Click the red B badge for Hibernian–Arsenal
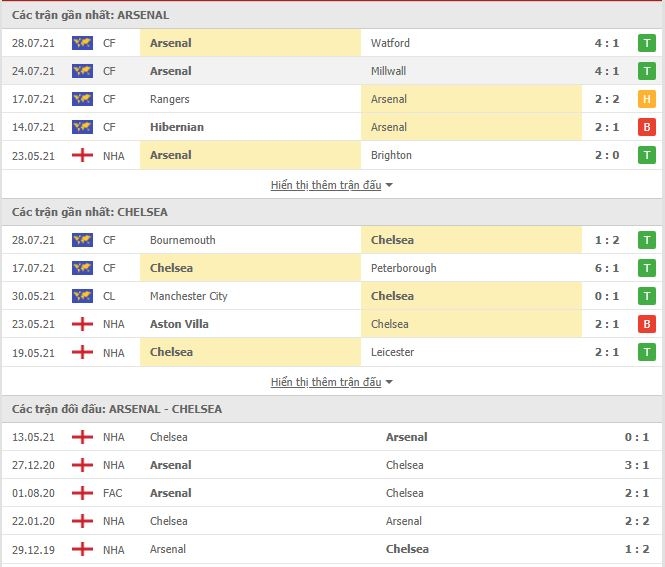665x567 pixels. pos(646,127)
